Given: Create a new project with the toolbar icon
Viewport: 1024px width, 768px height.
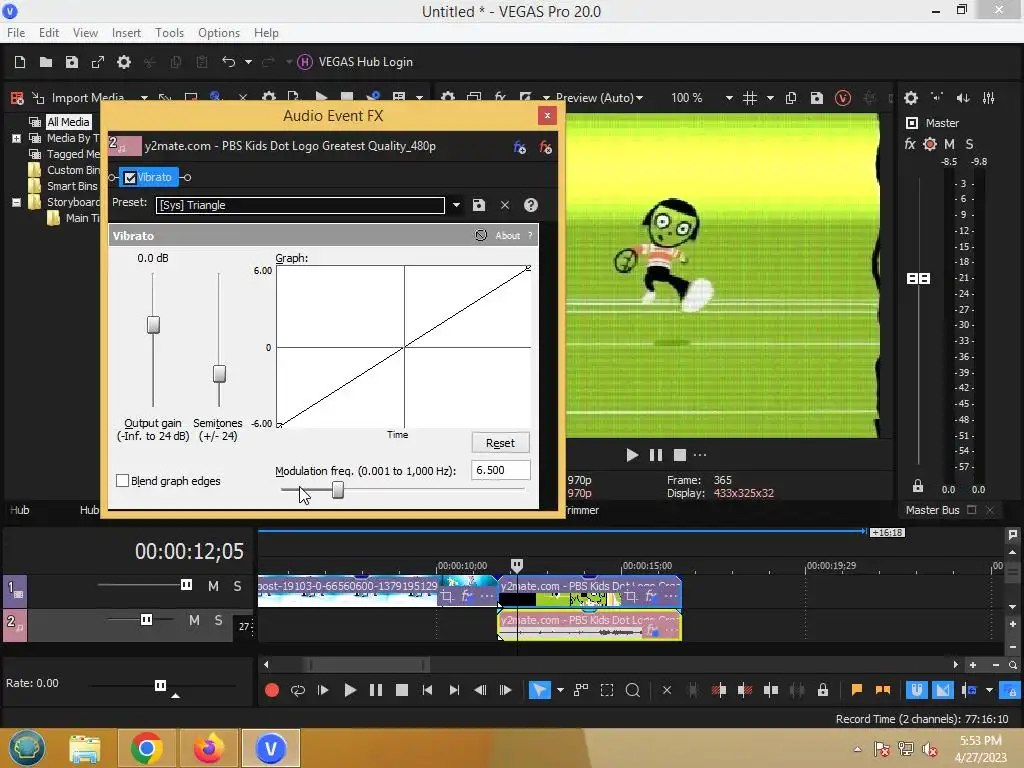Looking at the screenshot, I should pos(20,62).
